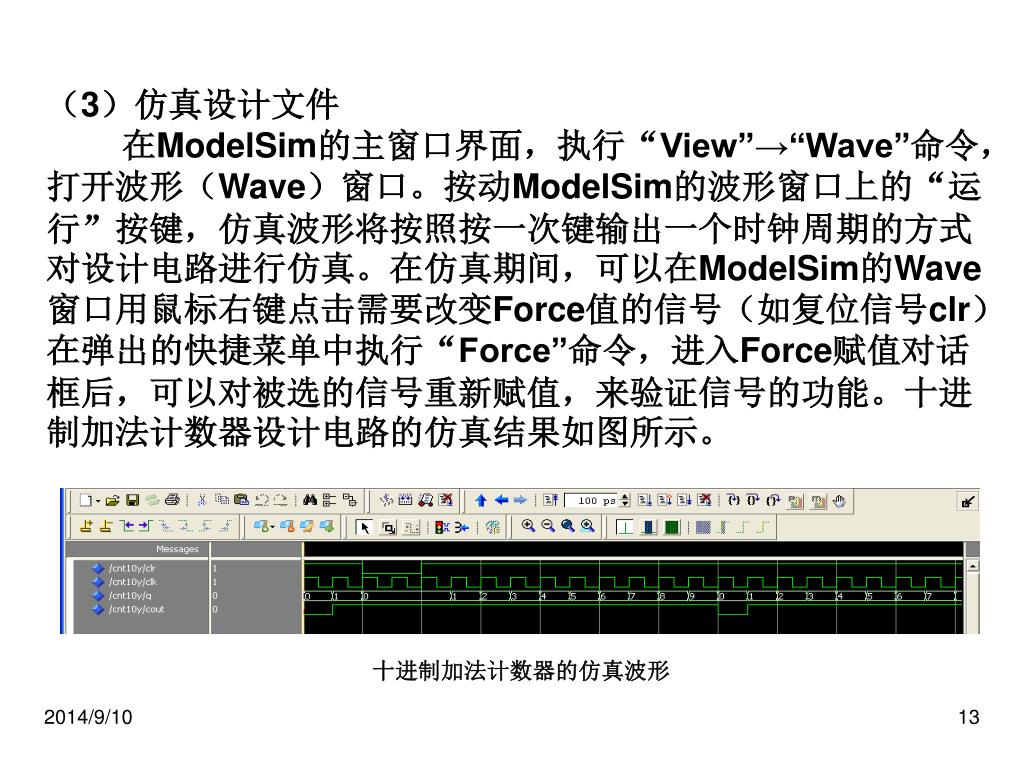
Task: Click the Find Previous Transition icon
Action: tap(127, 526)
